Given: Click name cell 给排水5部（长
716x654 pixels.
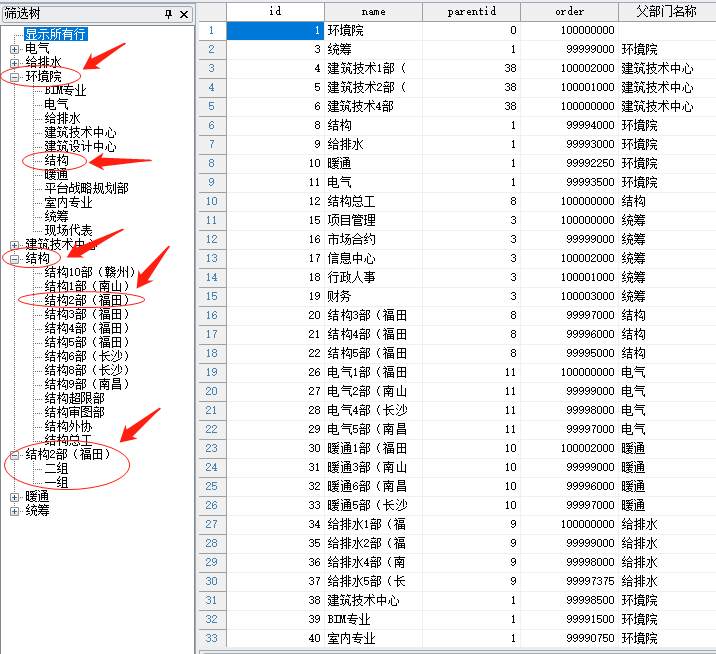Looking at the screenshot, I should coord(374,581).
